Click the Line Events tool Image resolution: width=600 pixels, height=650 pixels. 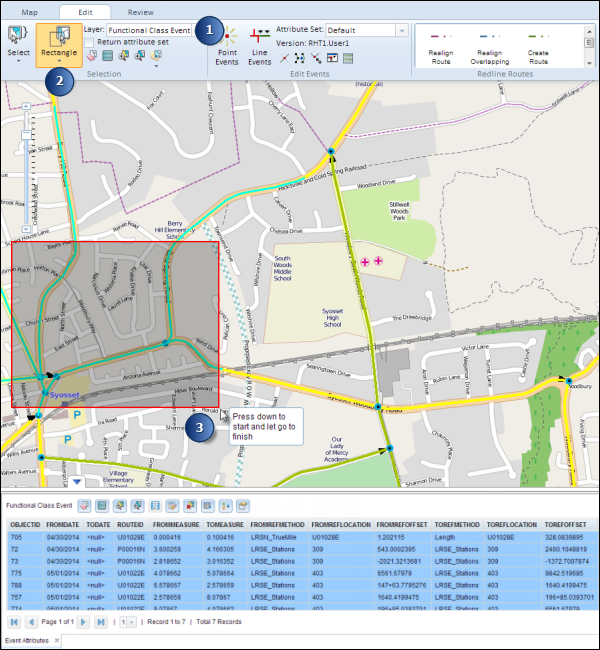(x=259, y=47)
